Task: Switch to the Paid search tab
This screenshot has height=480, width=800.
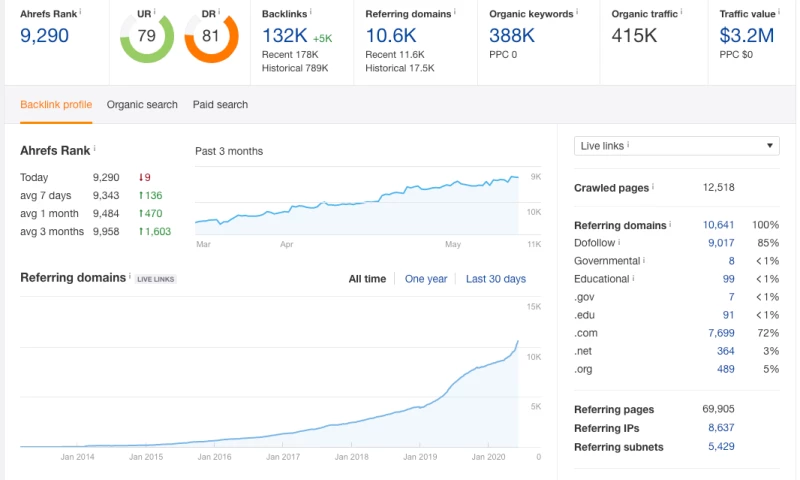Action: point(220,104)
